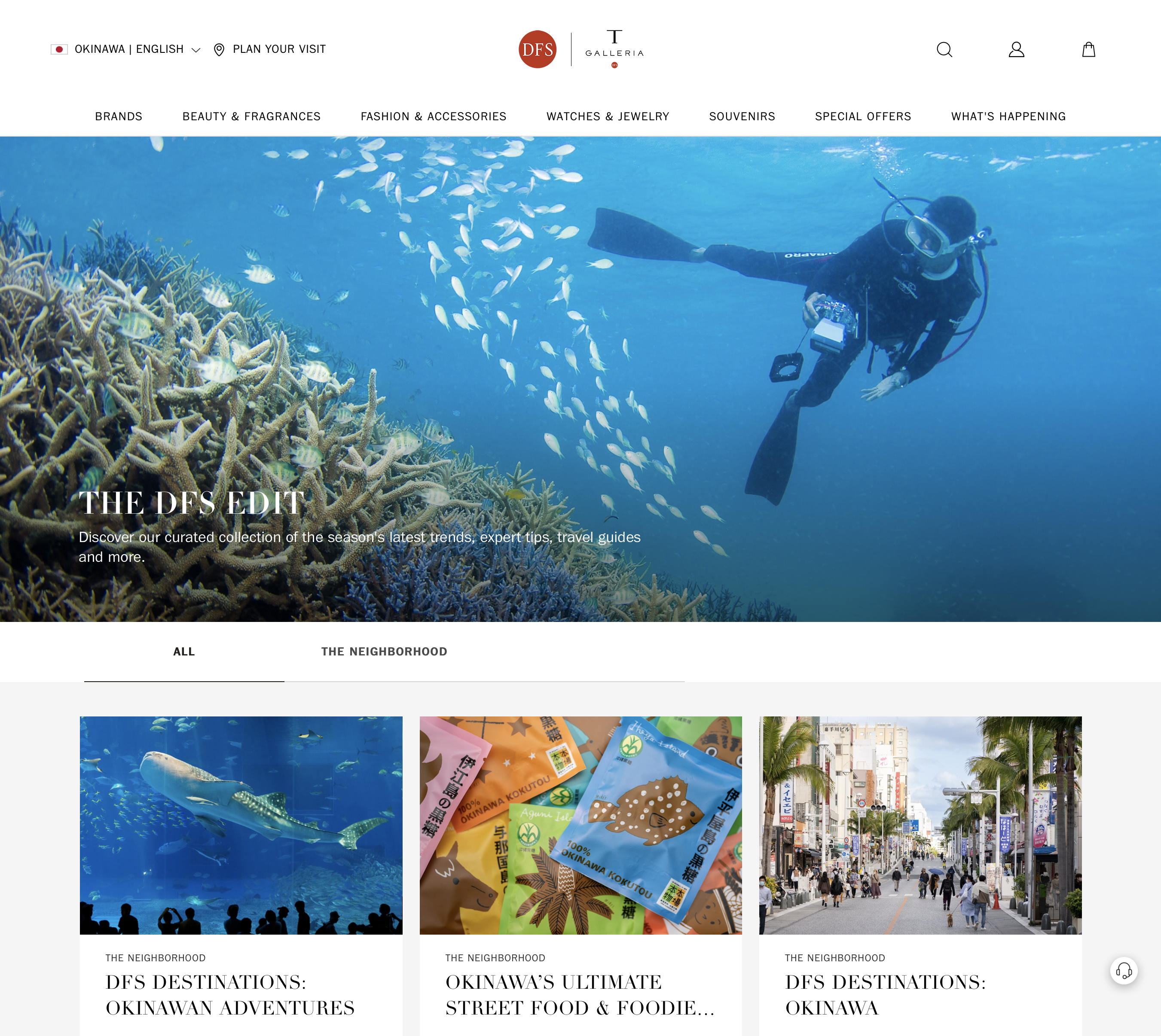Click the location pin icon
1161x1036 pixels.
coord(219,49)
